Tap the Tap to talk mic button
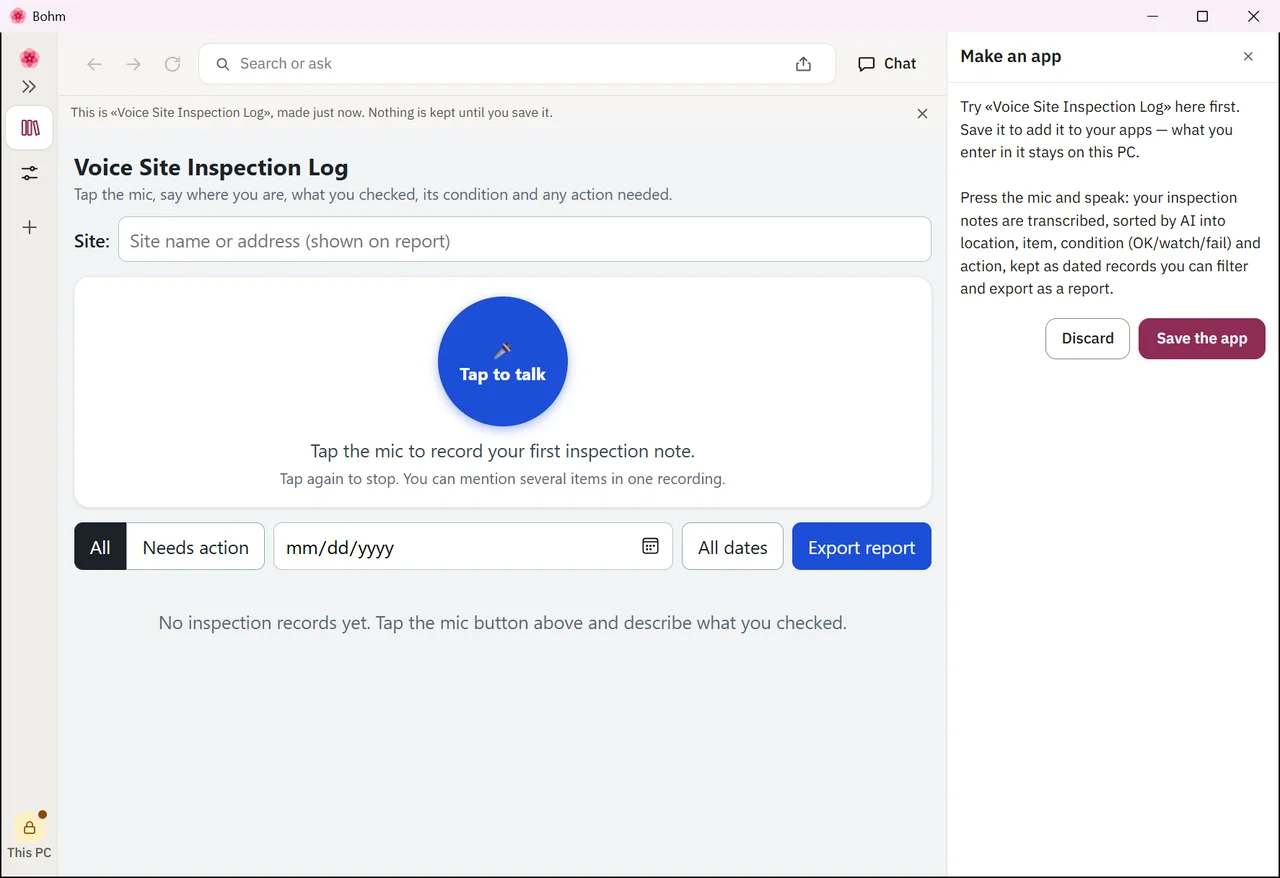 pos(503,362)
